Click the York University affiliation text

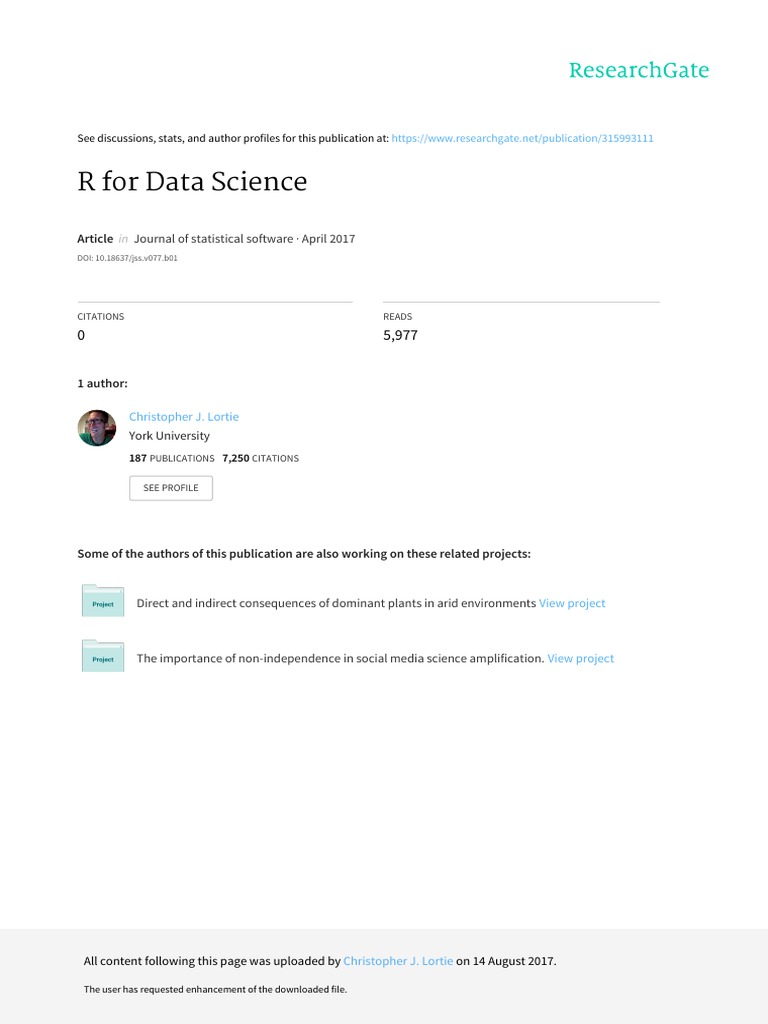(169, 436)
